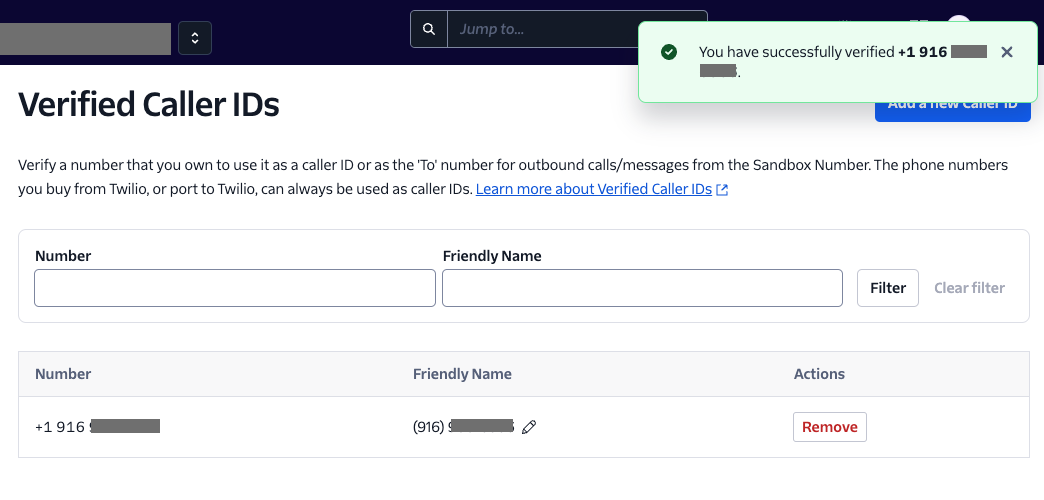Dismiss the success notification with the X
This screenshot has width=1044, height=500.
click(x=1007, y=52)
